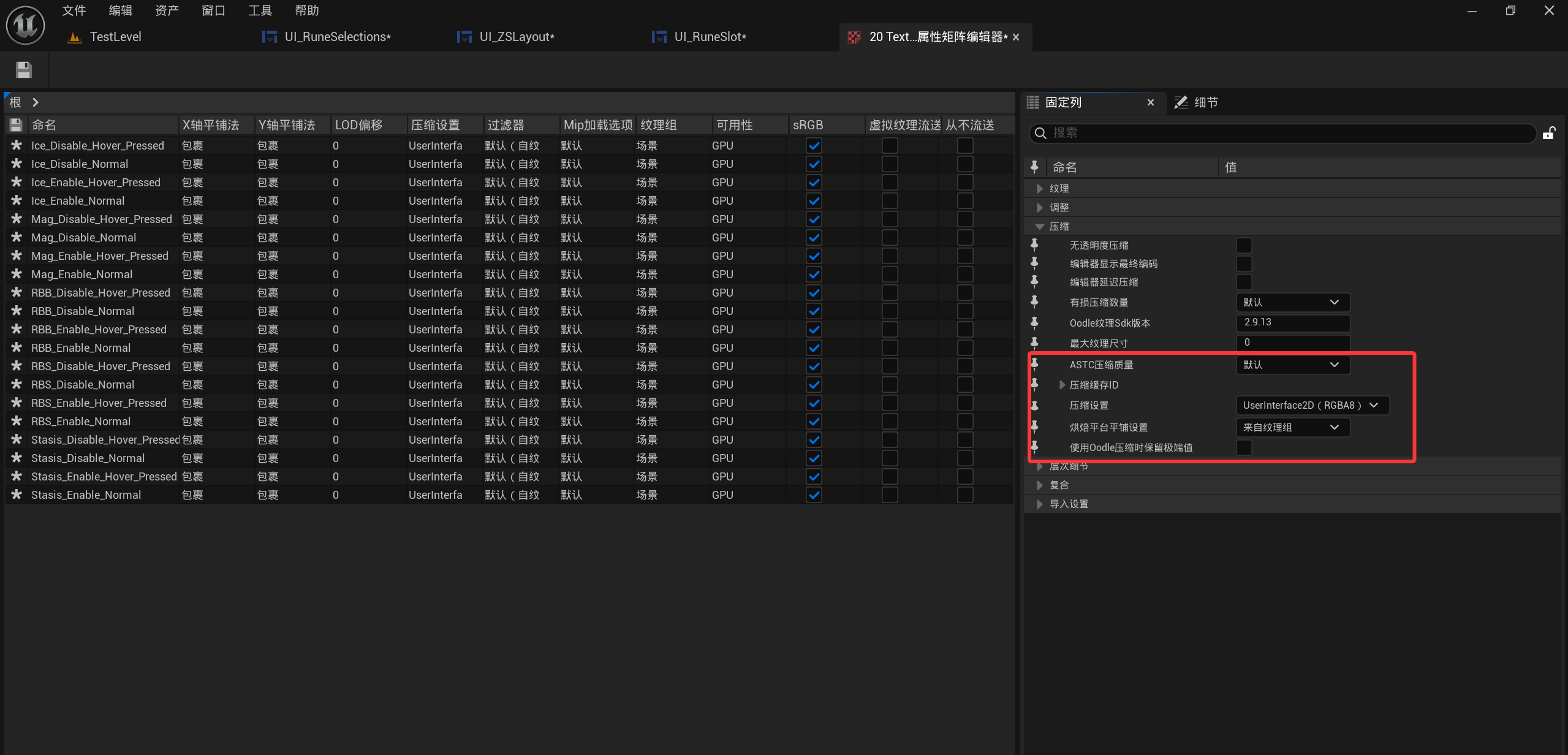Click the star icon for Stasis_Enable_Normal row

click(17, 495)
